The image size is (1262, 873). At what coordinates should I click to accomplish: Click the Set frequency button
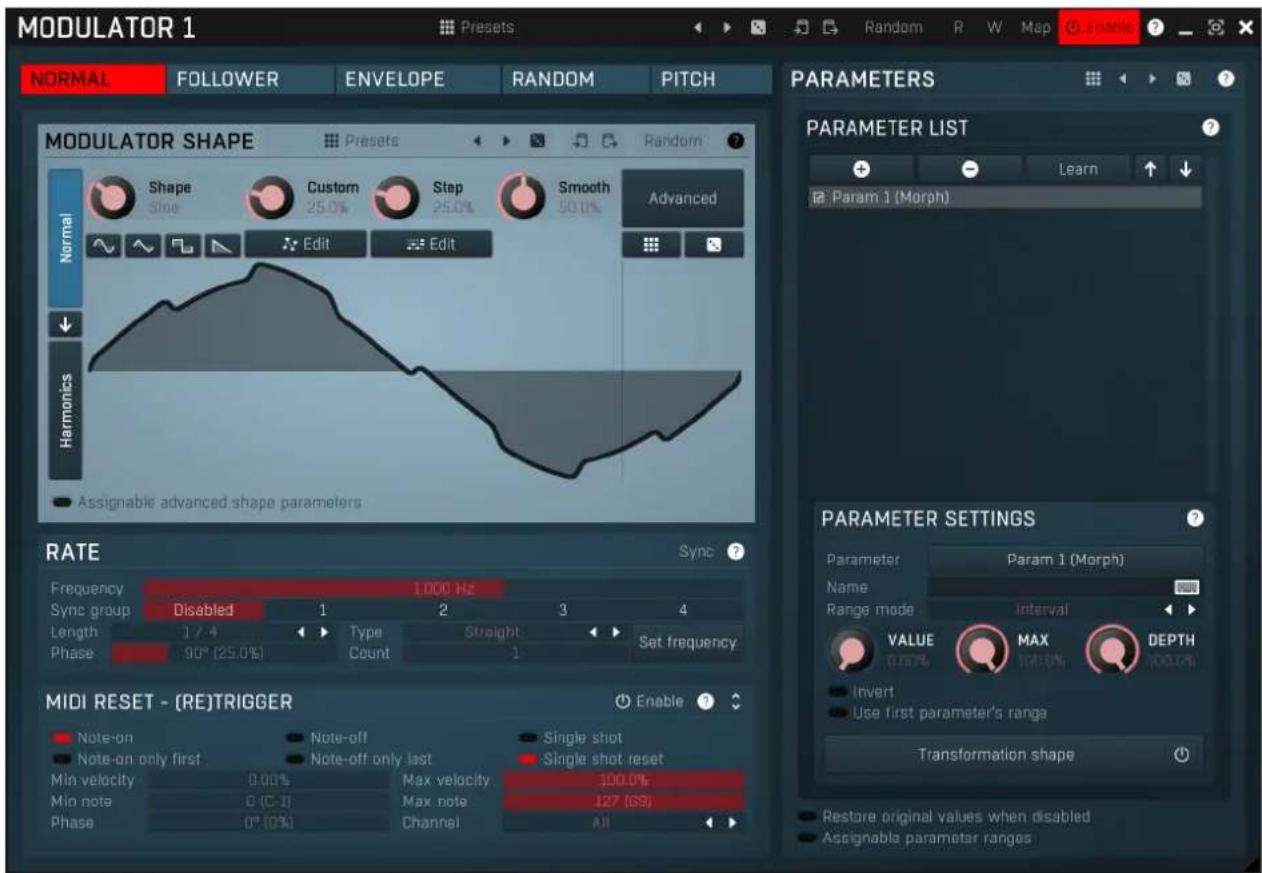point(688,643)
